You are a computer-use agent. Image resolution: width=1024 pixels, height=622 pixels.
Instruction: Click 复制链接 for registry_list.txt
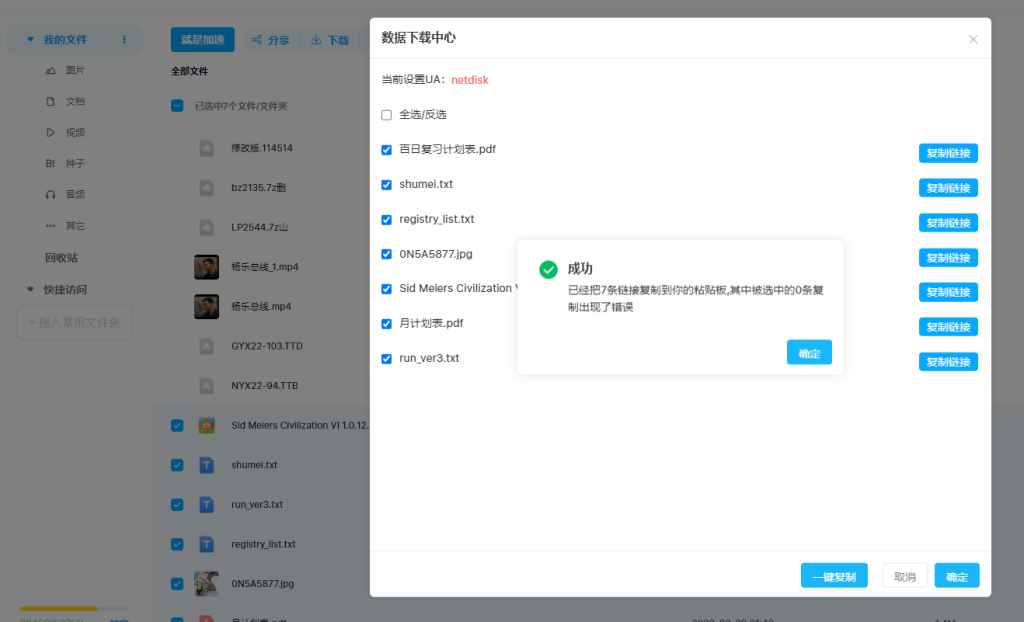[947, 223]
